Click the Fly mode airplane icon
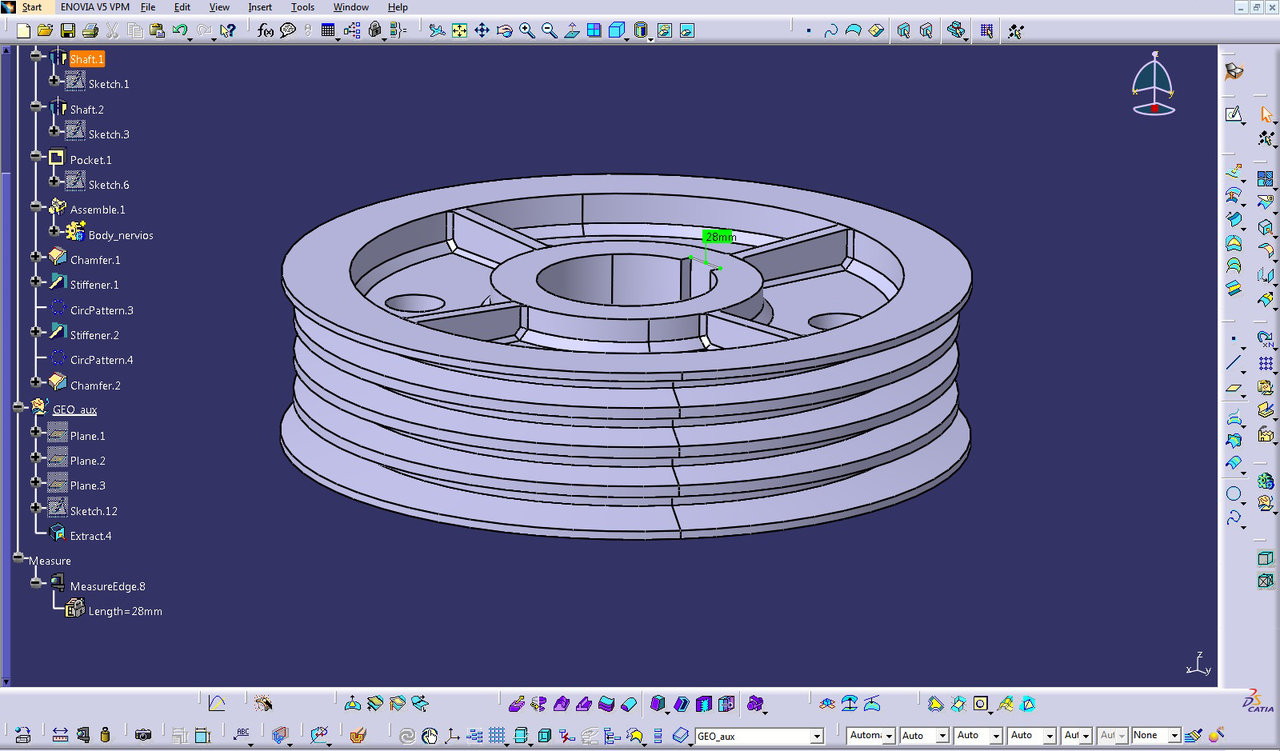This screenshot has width=1280, height=751. (x=437, y=31)
